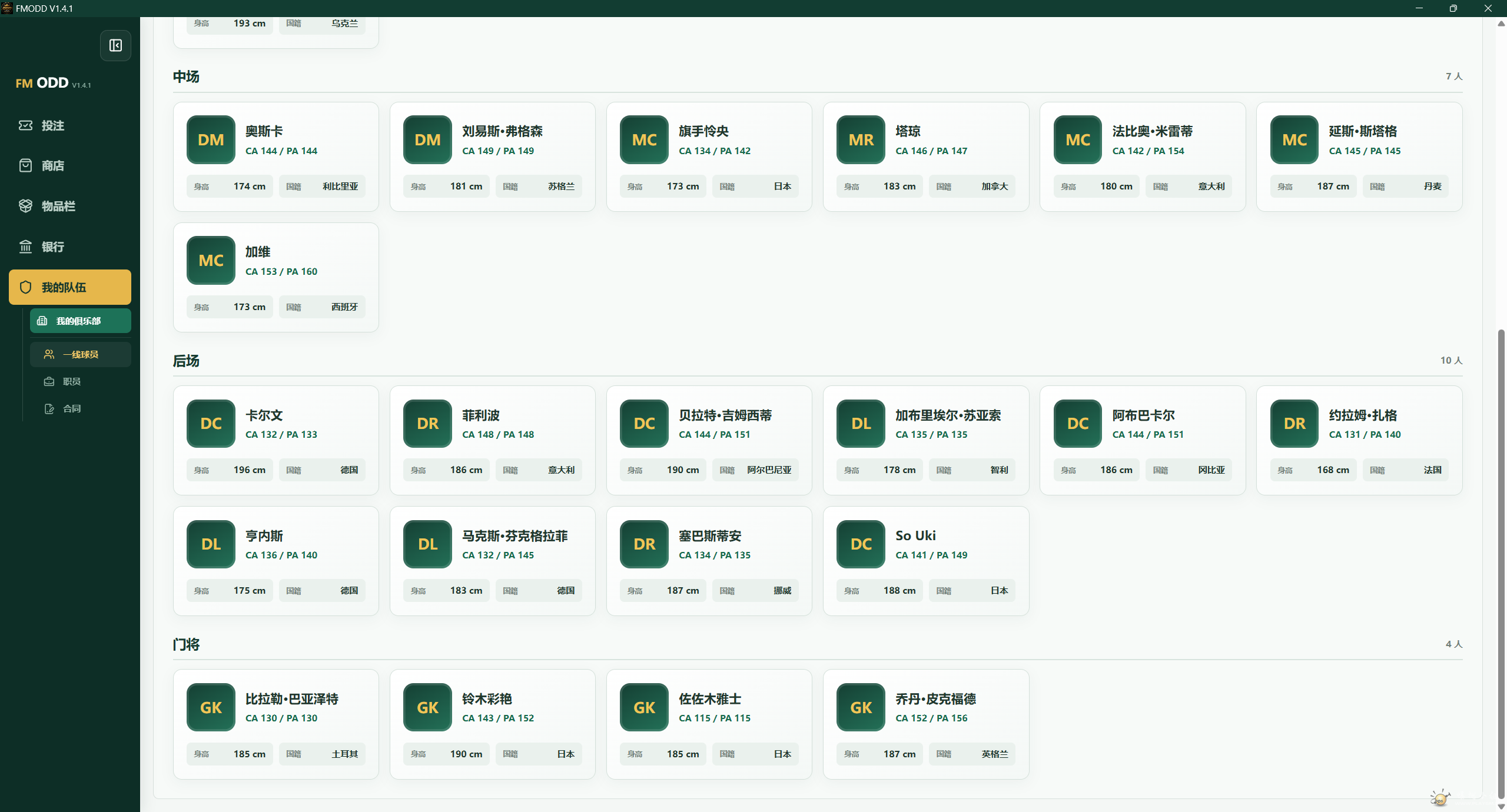The width and height of the screenshot is (1507, 812).
Task: Click 阿布巴卡尔's nationality 冈比亚
Action: click(1211, 470)
